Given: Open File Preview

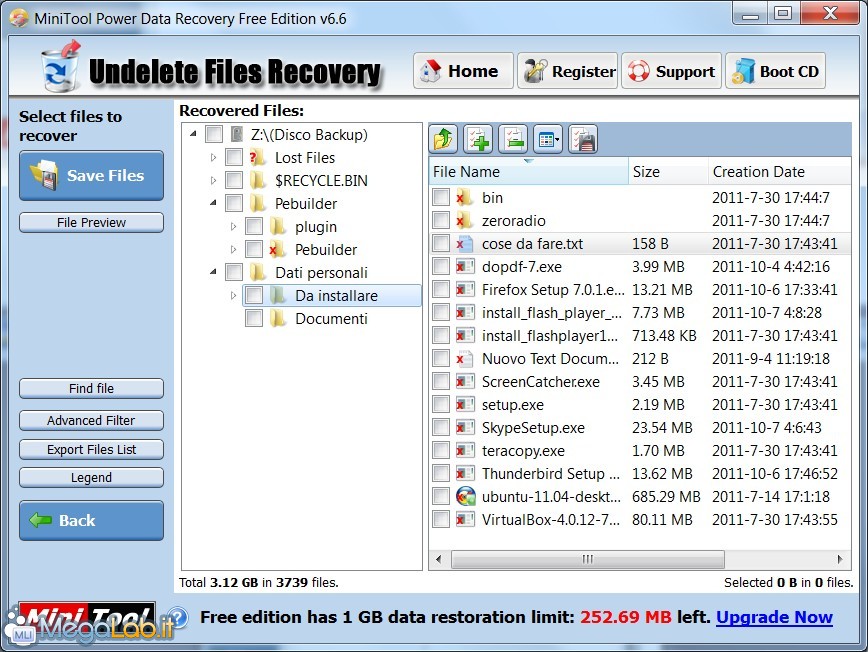Looking at the screenshot, I should tap(91, 222).
